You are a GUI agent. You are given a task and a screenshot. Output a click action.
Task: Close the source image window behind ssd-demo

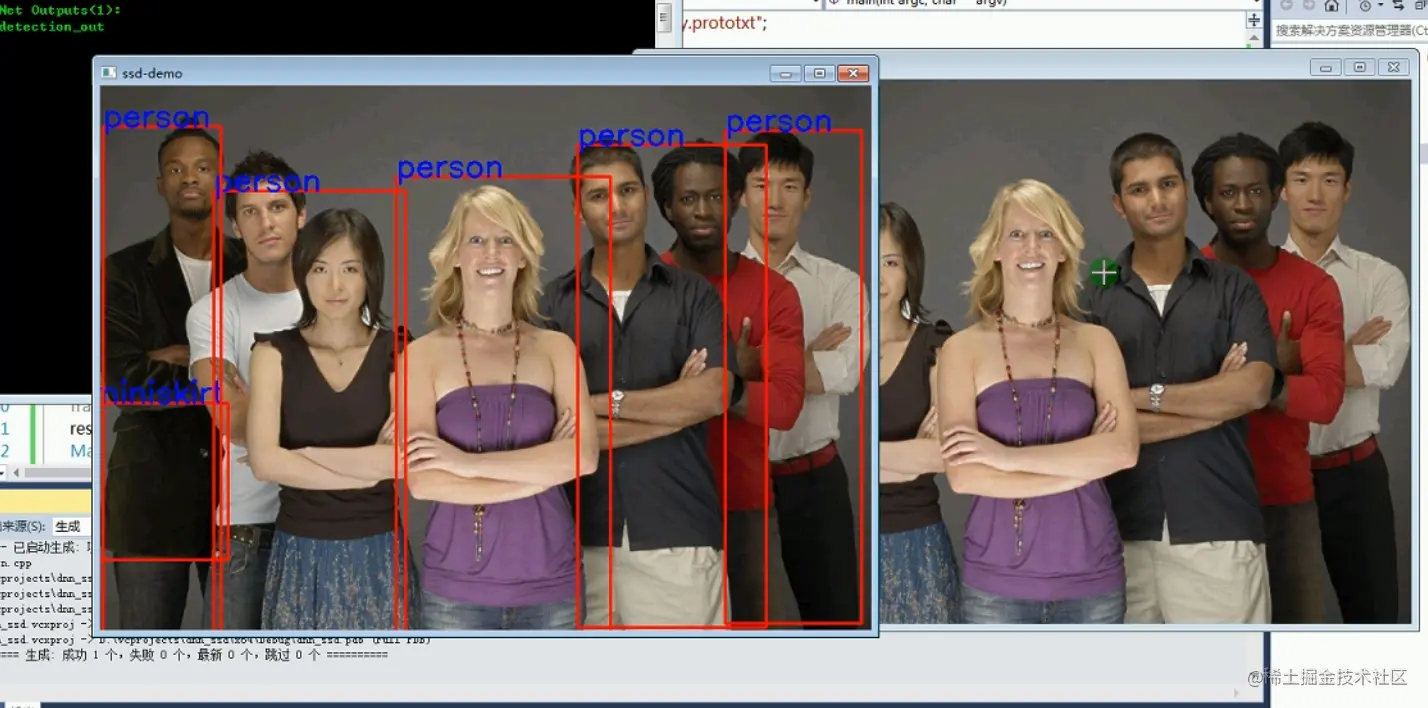click(x=1393, y=67)
